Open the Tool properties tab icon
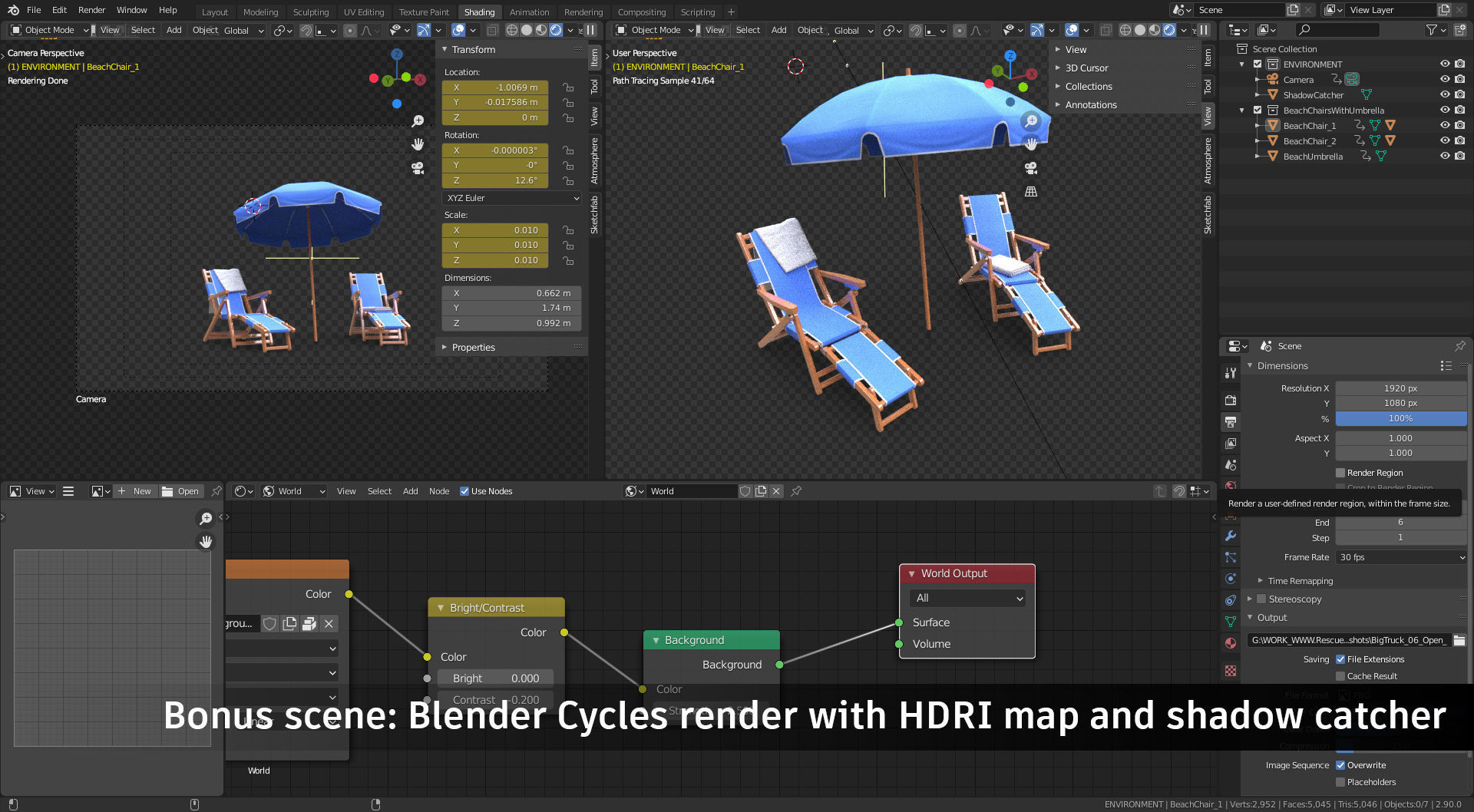1474x812 pixels. point(1231,372)
